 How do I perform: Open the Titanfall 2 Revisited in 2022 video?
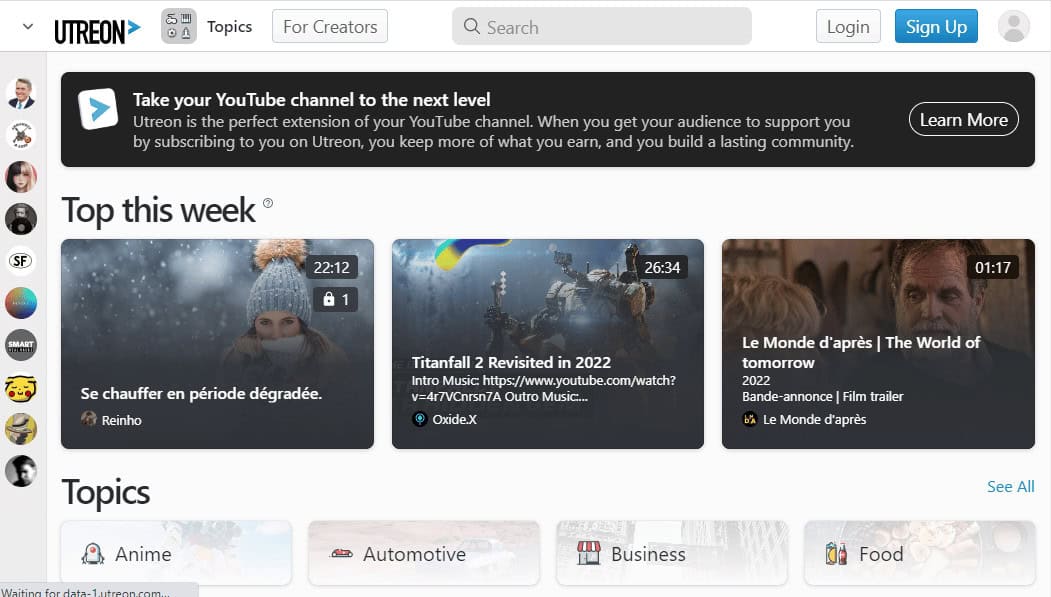(x=548, y=344)
